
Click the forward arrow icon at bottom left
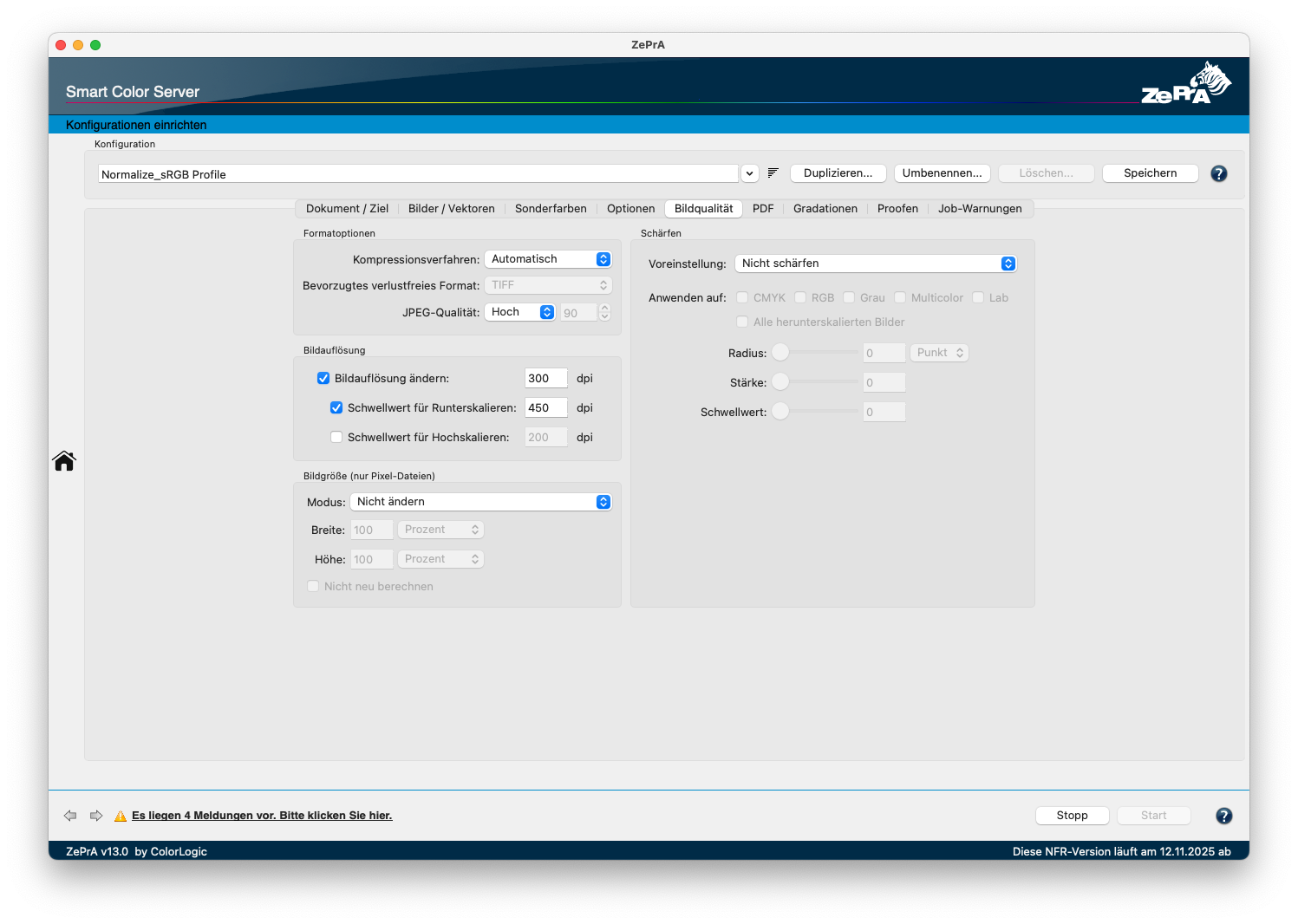pyautogui.click(x=96, y=816)
